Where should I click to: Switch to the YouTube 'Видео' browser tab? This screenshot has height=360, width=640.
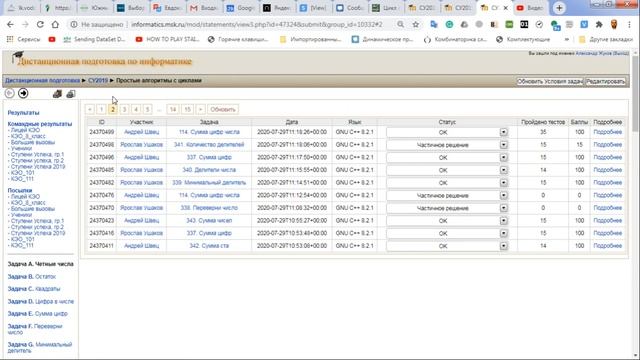[x=529, y=8]
